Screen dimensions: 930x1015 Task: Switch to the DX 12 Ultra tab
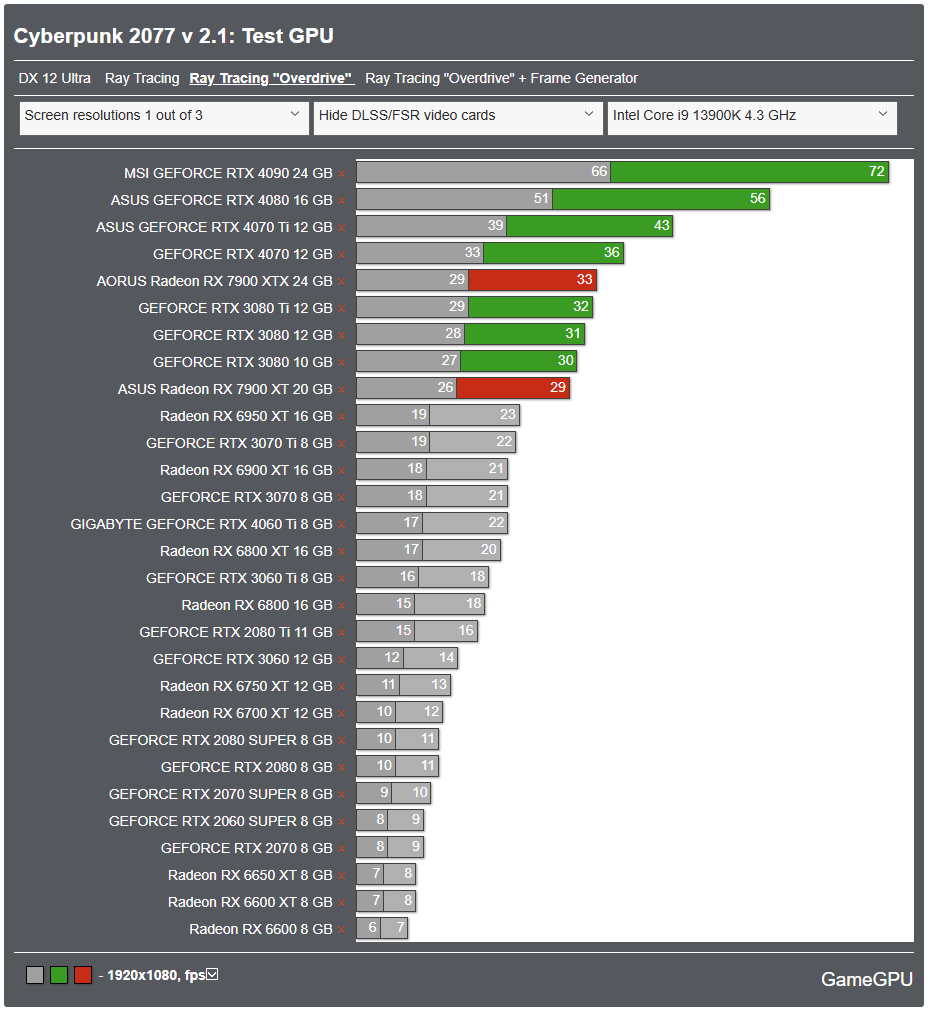pos(54,78)
